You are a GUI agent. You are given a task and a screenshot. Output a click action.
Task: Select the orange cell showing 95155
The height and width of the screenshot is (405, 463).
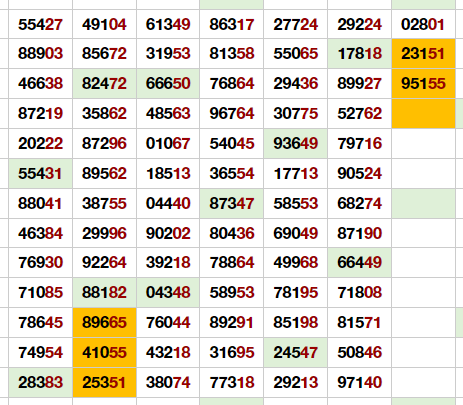click(424, 84)
